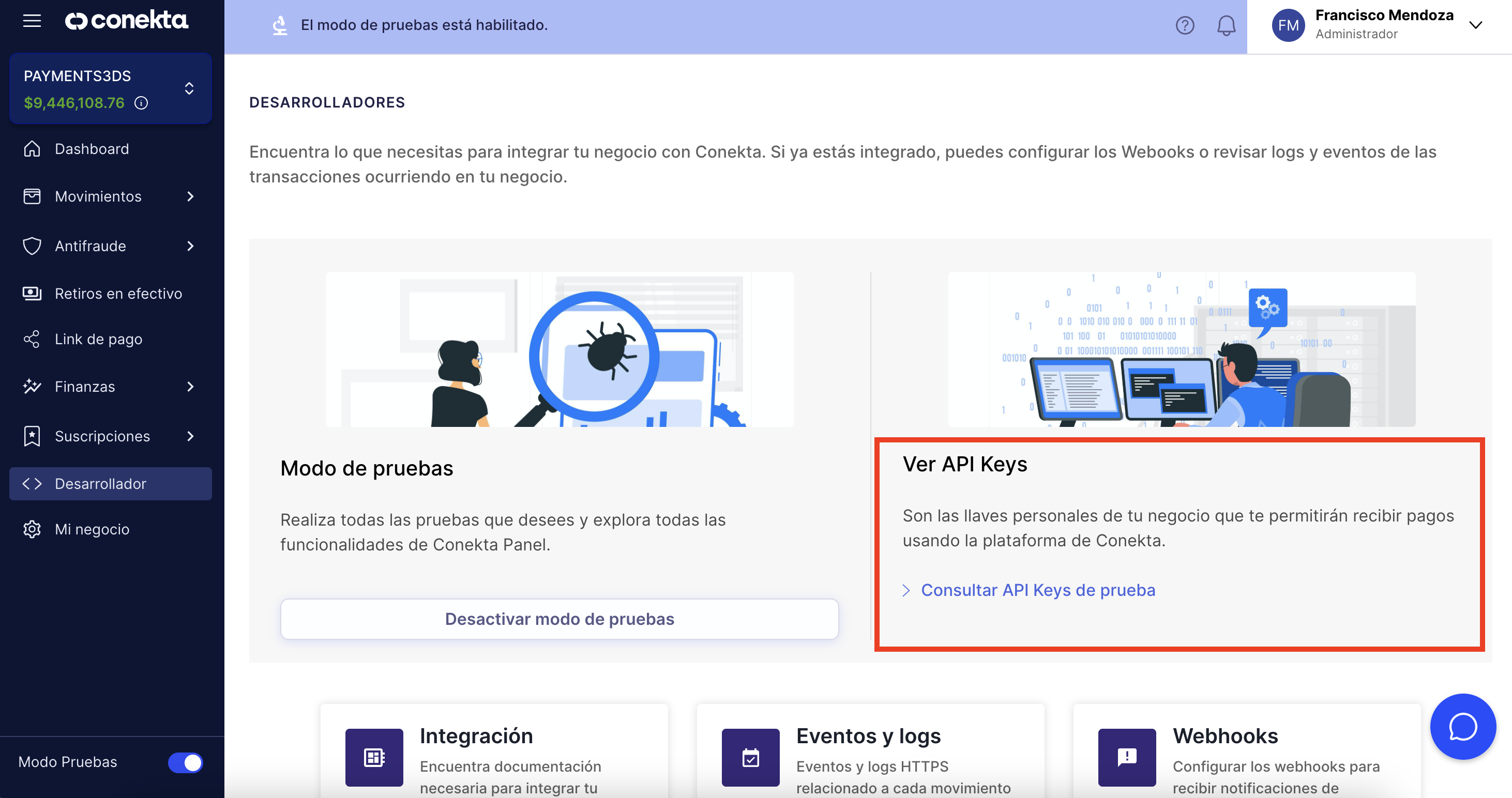Click the Ver API Keys heading

[x=964, y=464]
